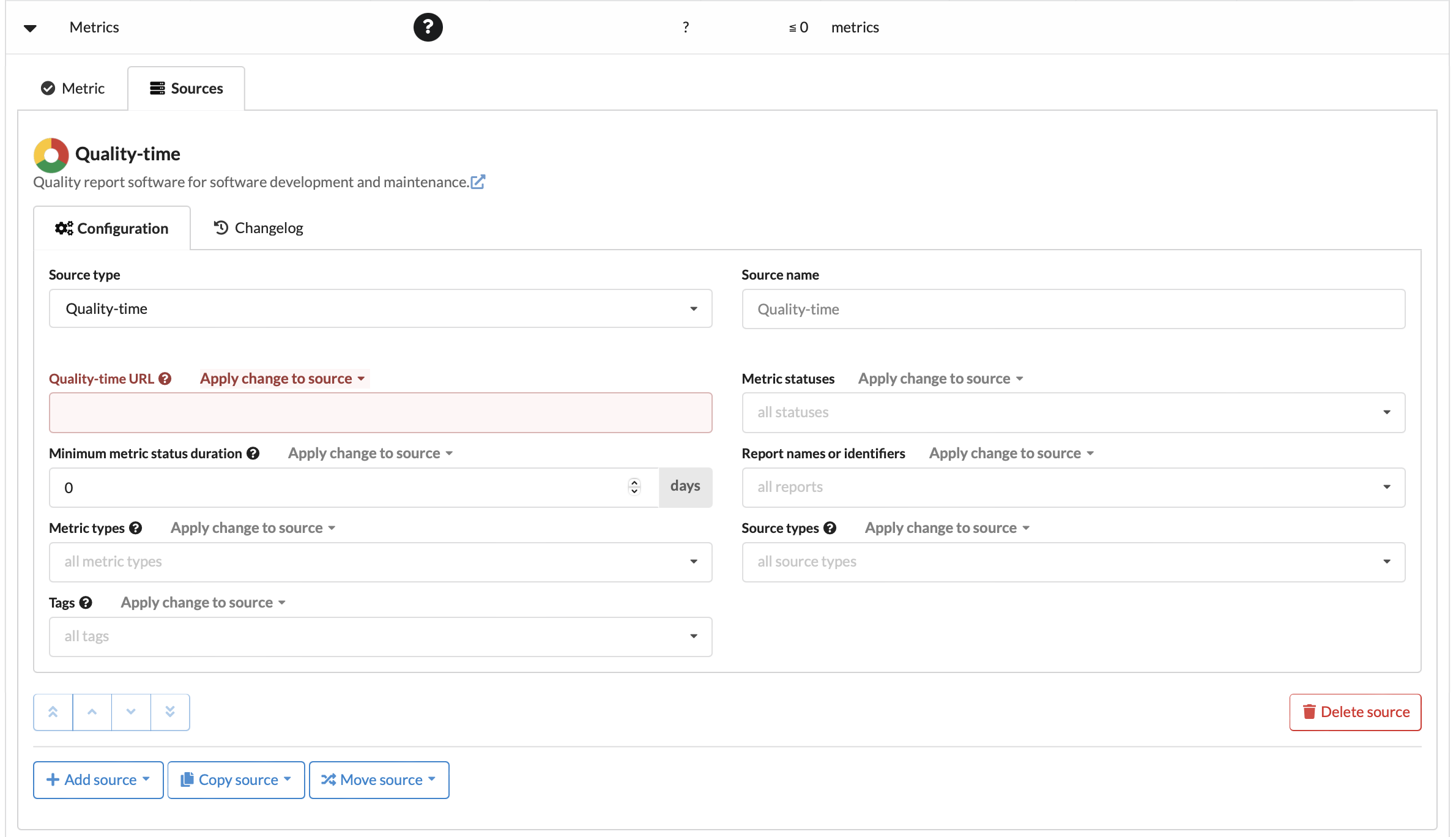Show help for Metric types
The width and height of the screenshot is (1456, 837).
pos(136,528)
